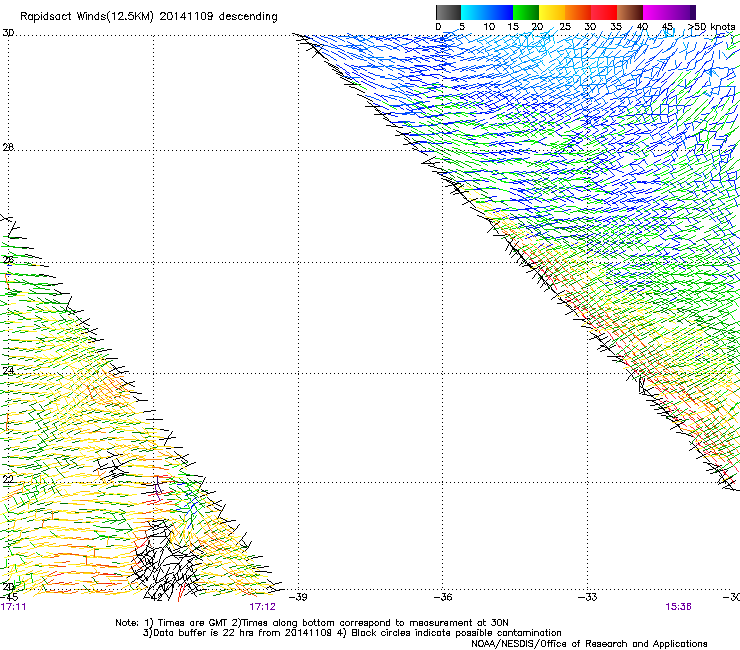Click the yellow 20-25 knots color swatch
The image size is (740, 650).
coord(552,12)
